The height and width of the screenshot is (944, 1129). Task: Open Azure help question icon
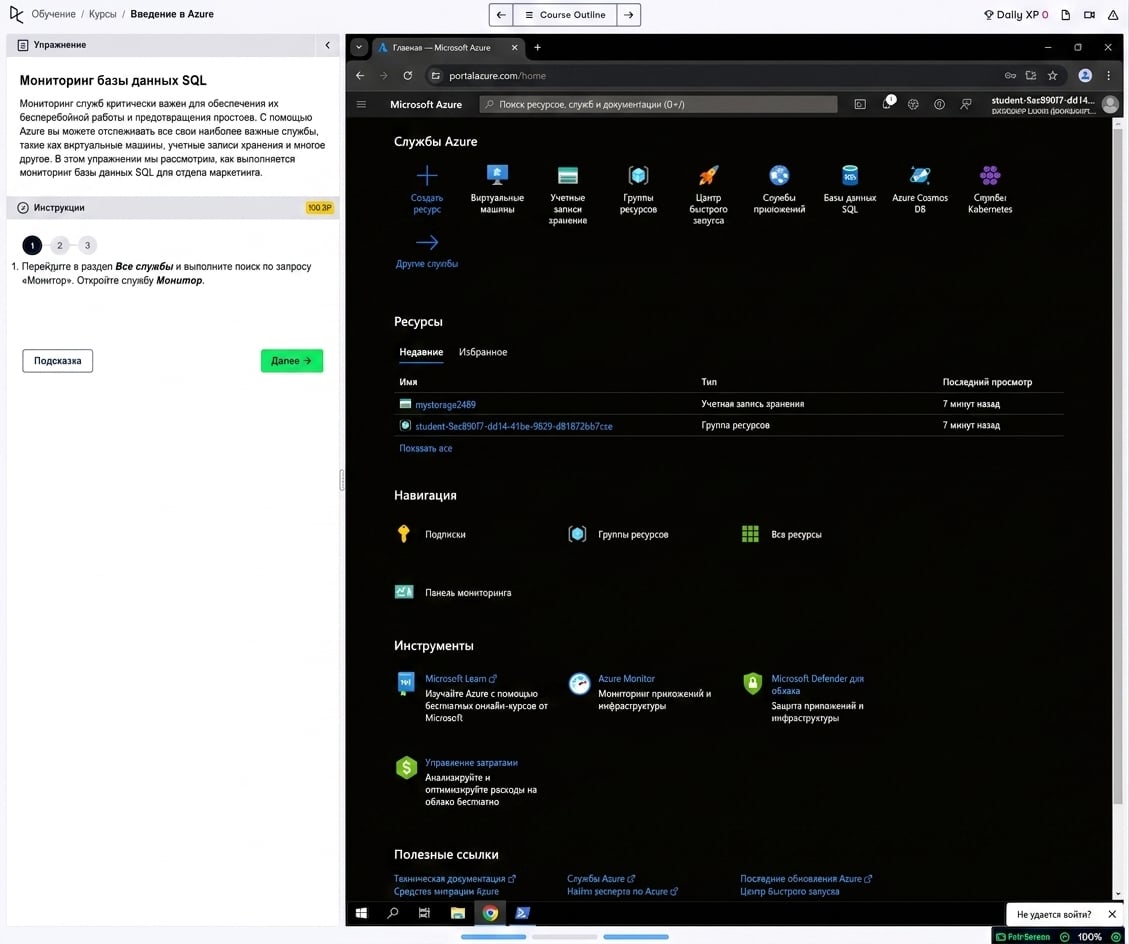[939, 104]
